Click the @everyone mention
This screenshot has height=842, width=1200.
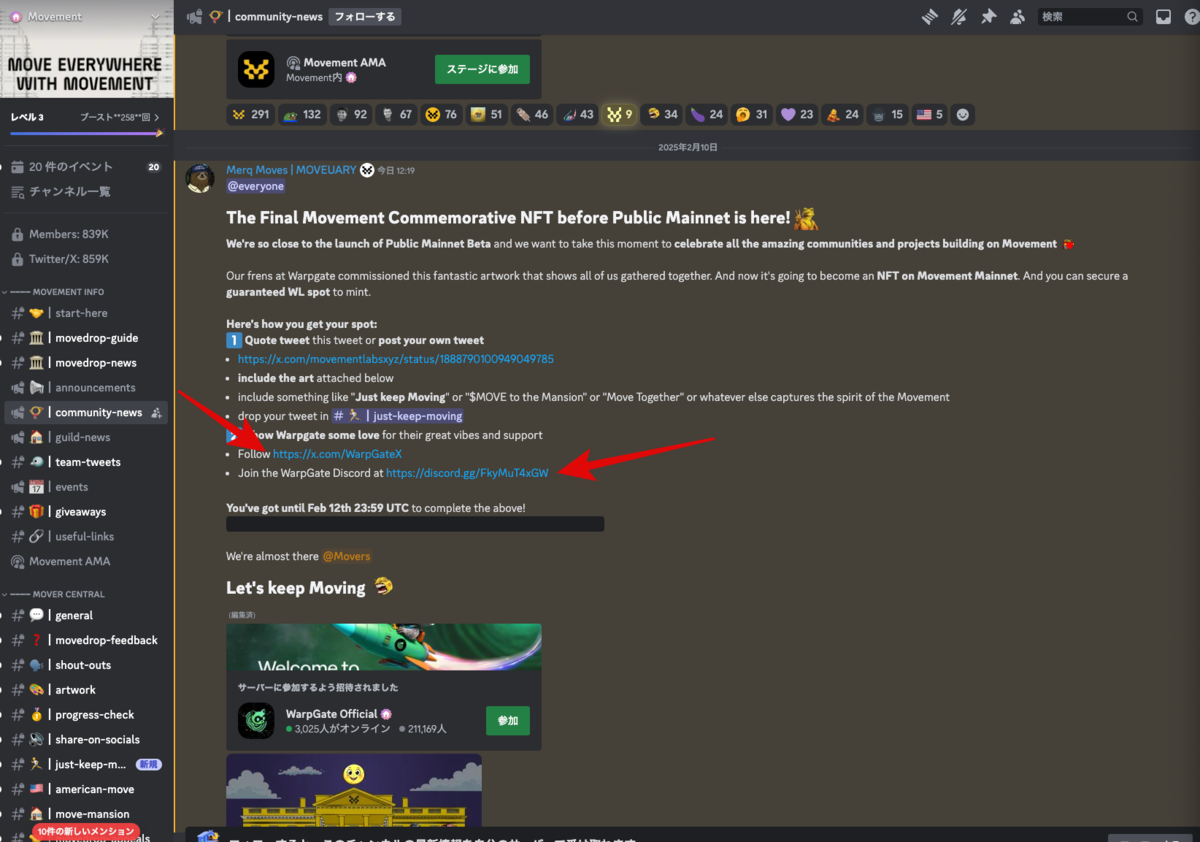coord(256,186)
